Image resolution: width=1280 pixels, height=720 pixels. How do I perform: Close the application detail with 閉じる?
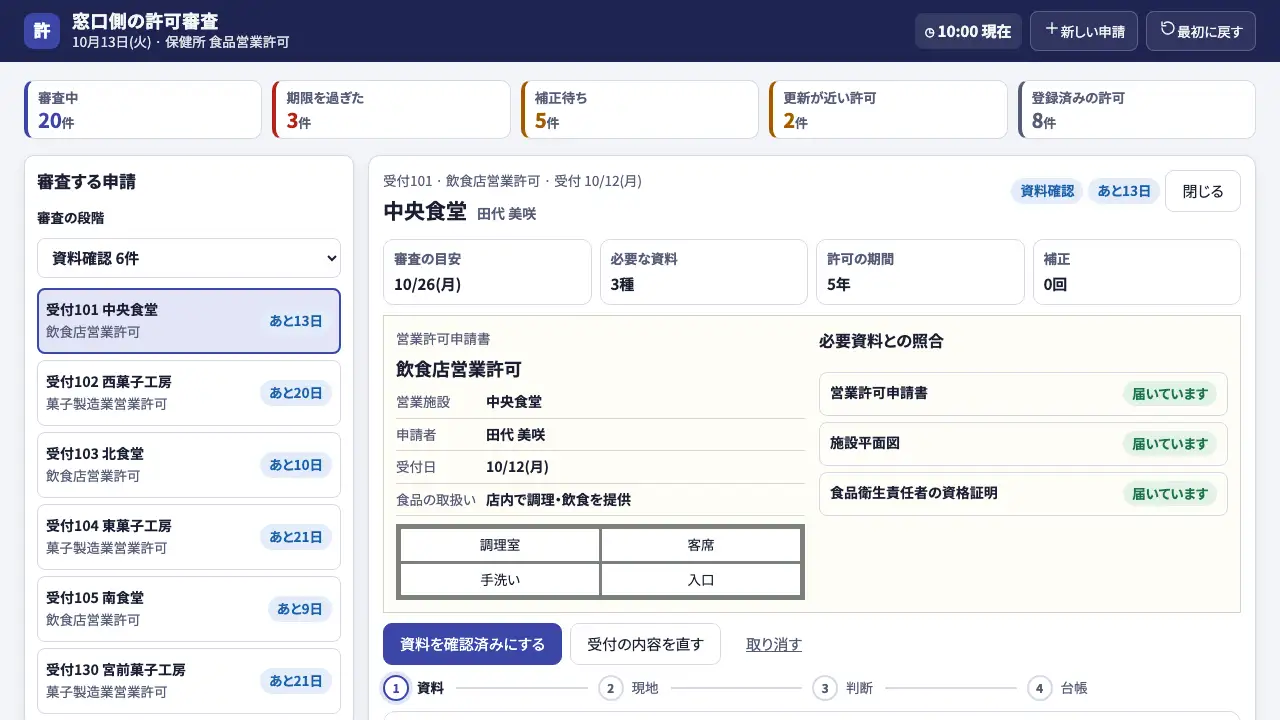pos(1203,191)
